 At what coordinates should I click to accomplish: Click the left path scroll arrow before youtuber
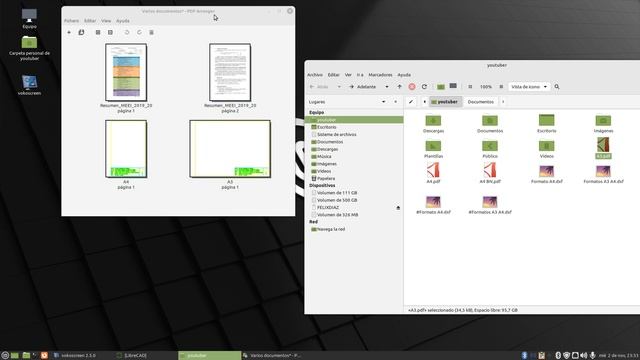pos(424,102)
